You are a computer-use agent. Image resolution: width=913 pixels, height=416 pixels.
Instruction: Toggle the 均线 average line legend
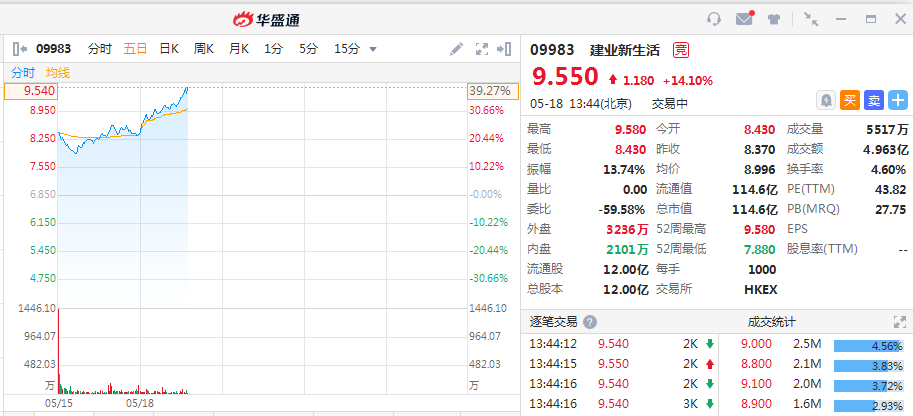click(x=58, y=73)
